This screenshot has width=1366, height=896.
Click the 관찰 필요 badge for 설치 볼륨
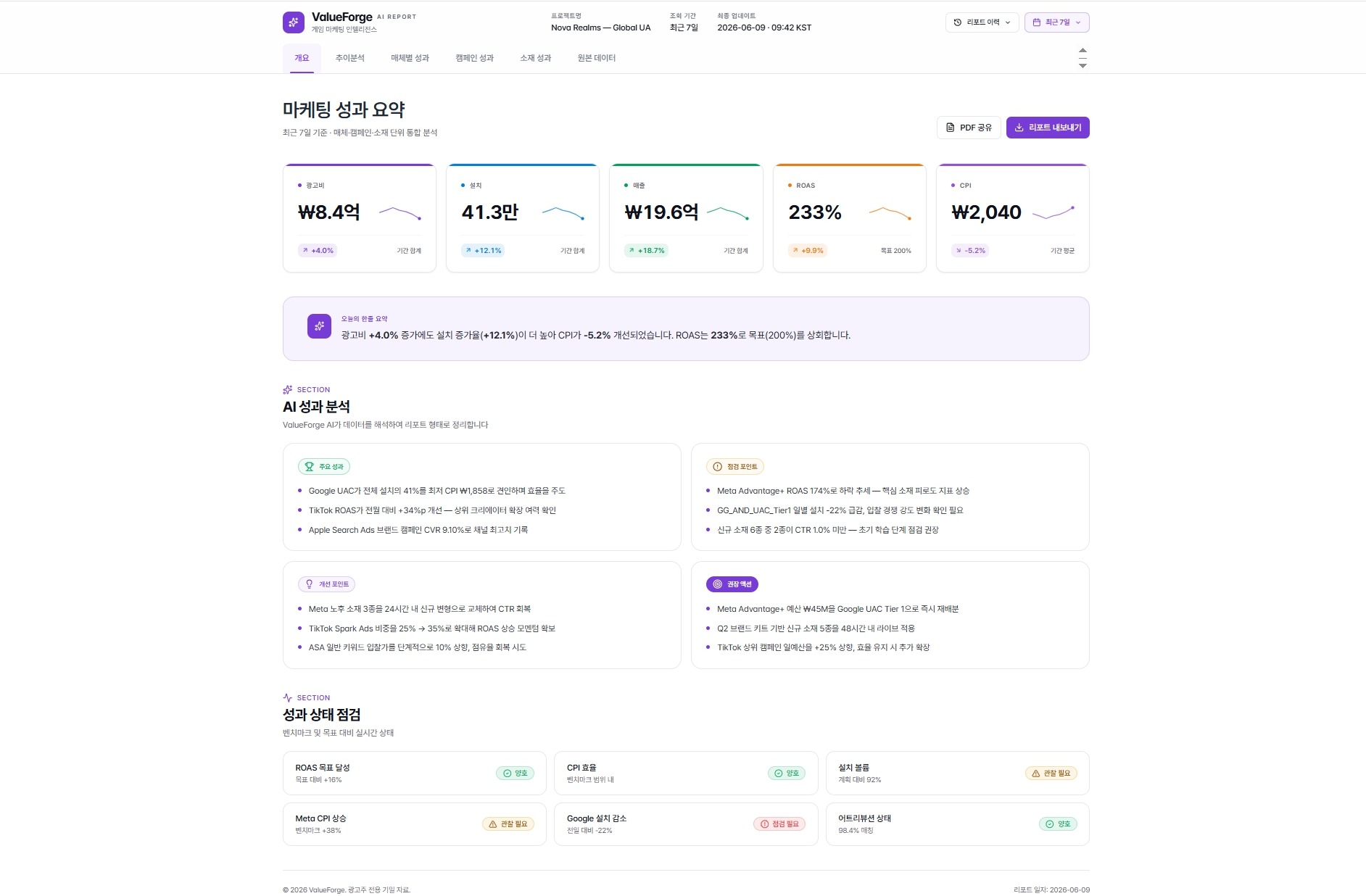pyautogui.click(x=1051, y=773)
